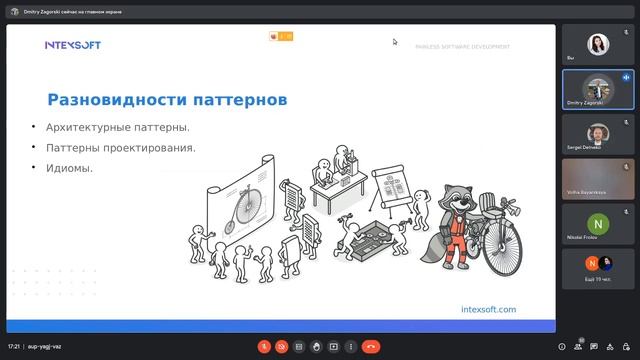Open the Ещё 19 чел. tile
640x360 pixels.
coord(598,269)
